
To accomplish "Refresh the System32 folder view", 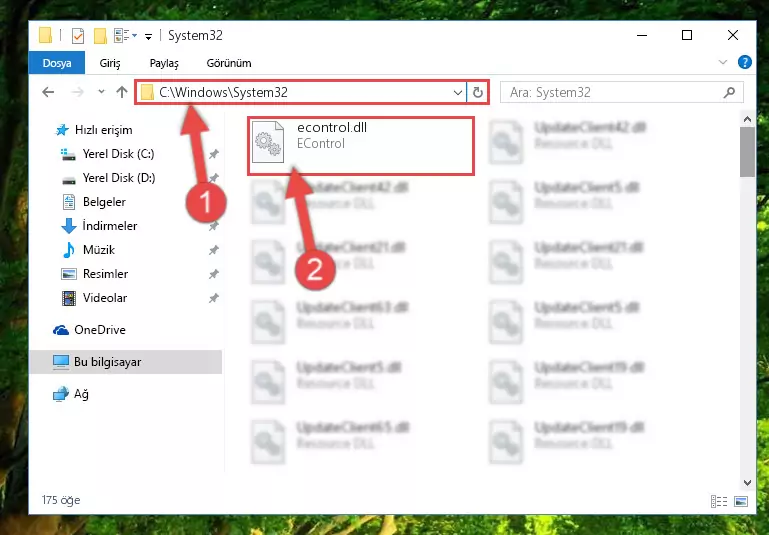I will coord(478,92).
